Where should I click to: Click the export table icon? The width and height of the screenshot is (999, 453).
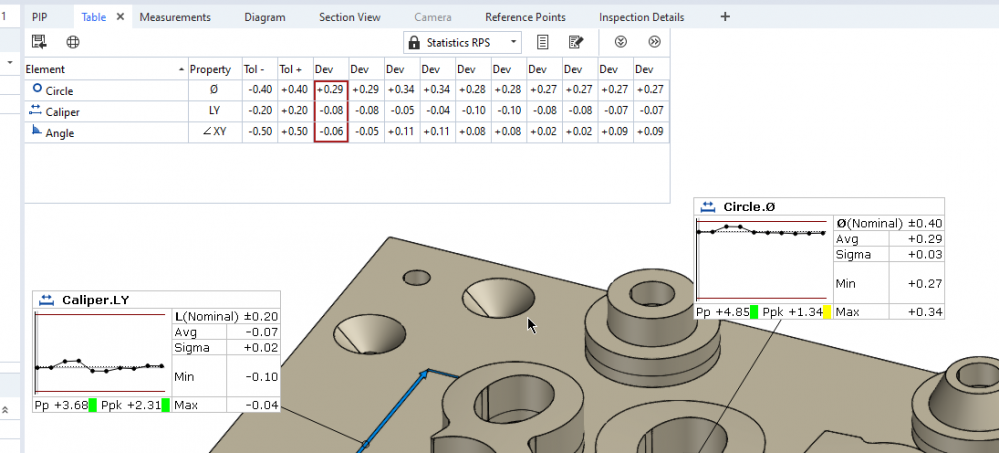point(40,42)
